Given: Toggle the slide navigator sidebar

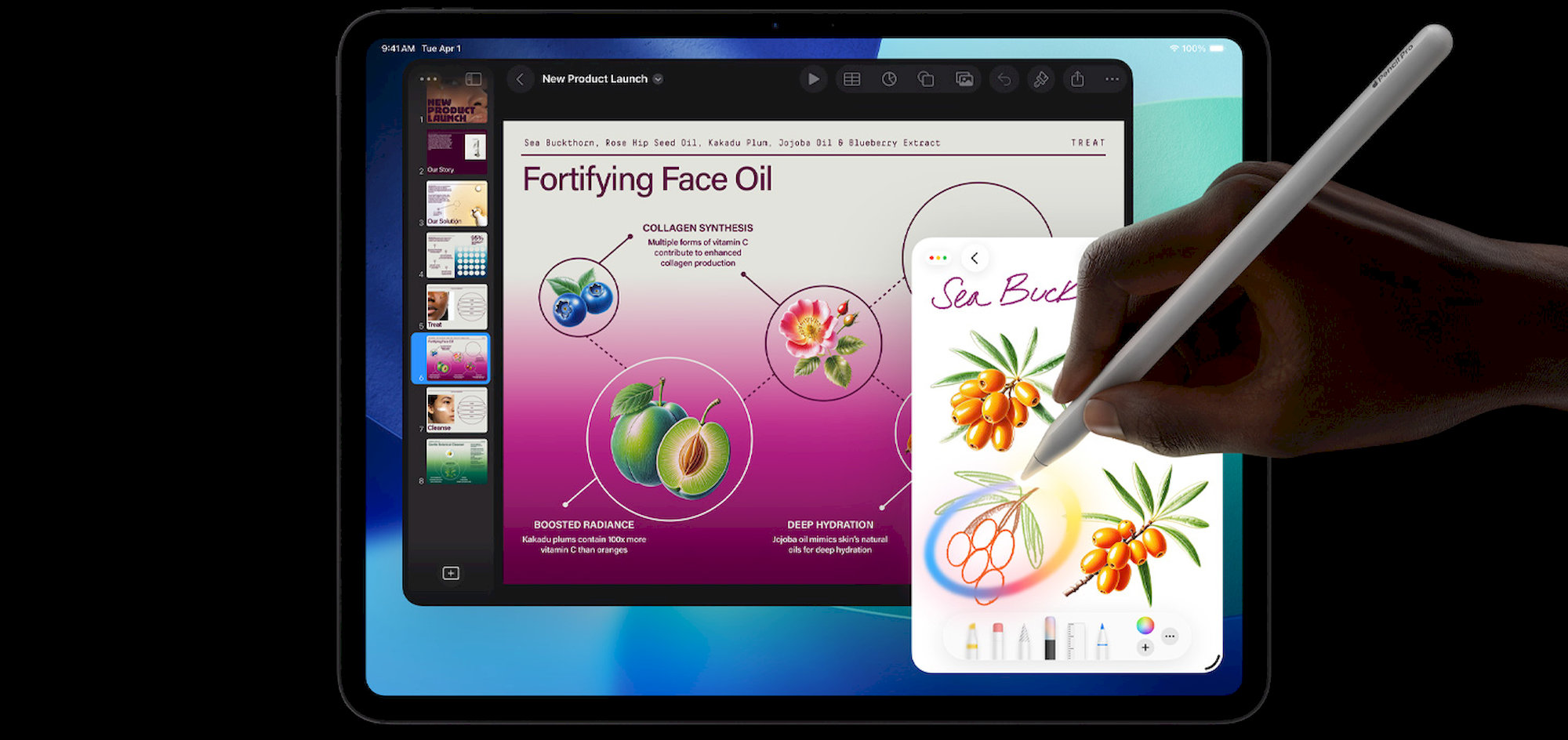Looking at the screenshot, I should click(x=474, y=79).
